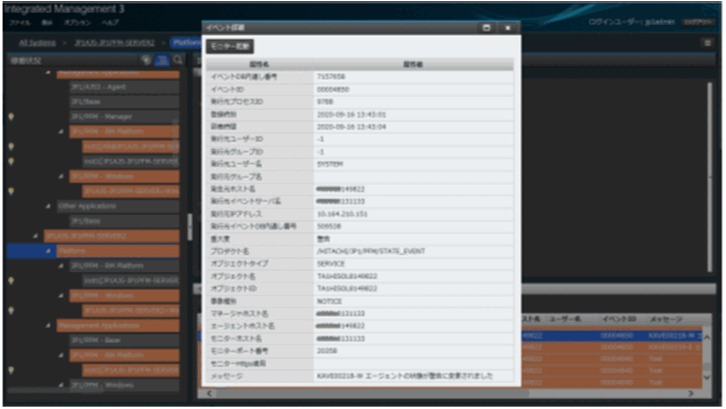Click the NOTICE value in the dialog
726x409 pixels.
(329, 302)
